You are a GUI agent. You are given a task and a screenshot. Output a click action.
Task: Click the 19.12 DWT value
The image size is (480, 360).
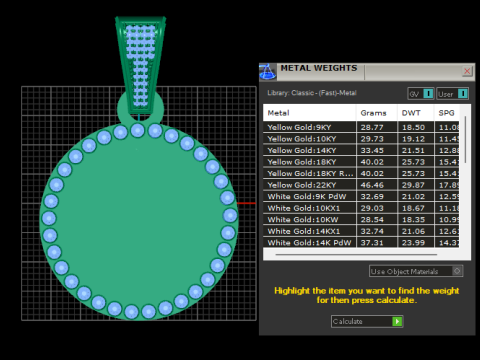(x=413, y=139)
